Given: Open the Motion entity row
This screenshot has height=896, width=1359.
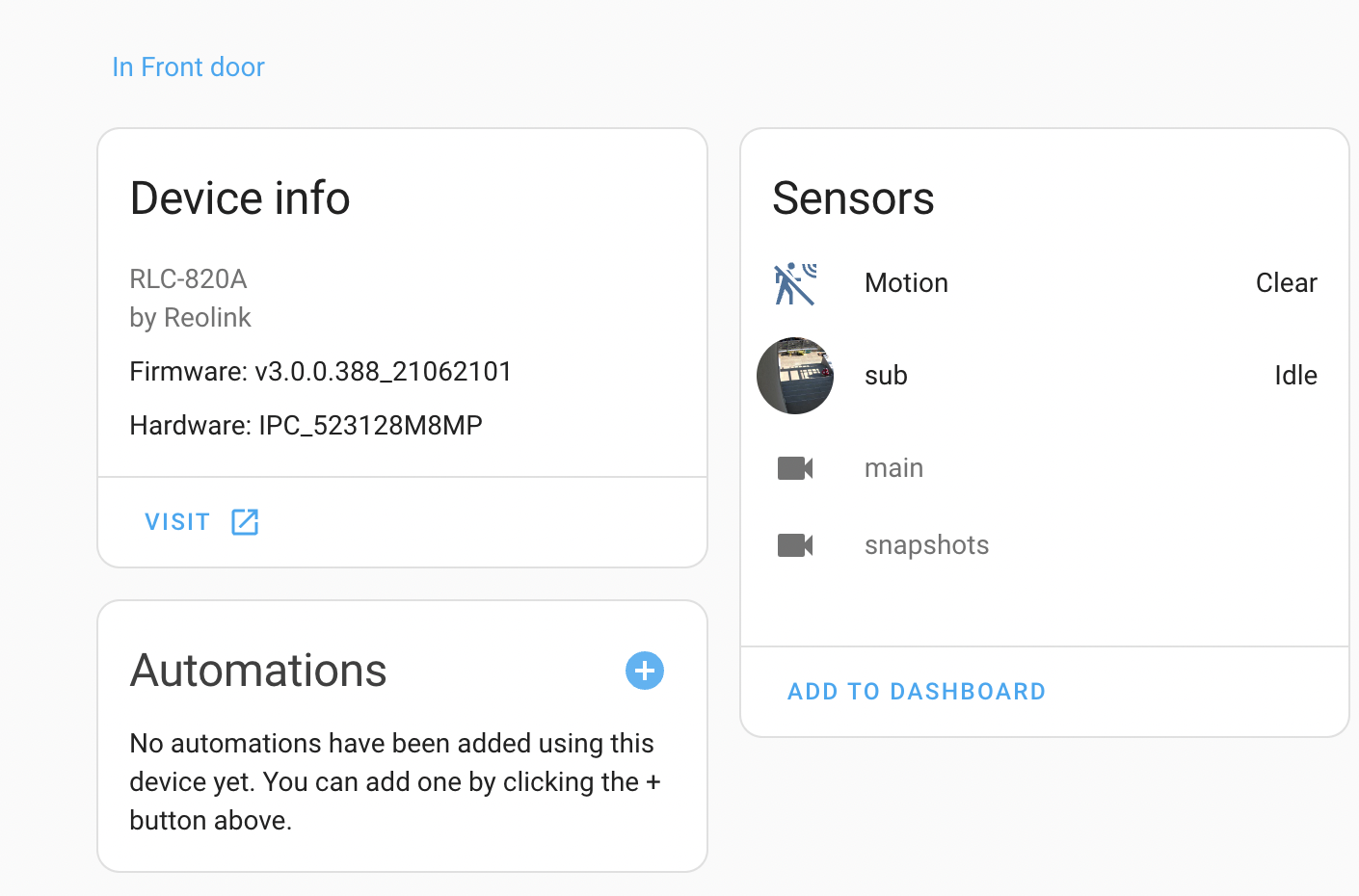Looking at the screenshot, I should [x=905, y=282].
